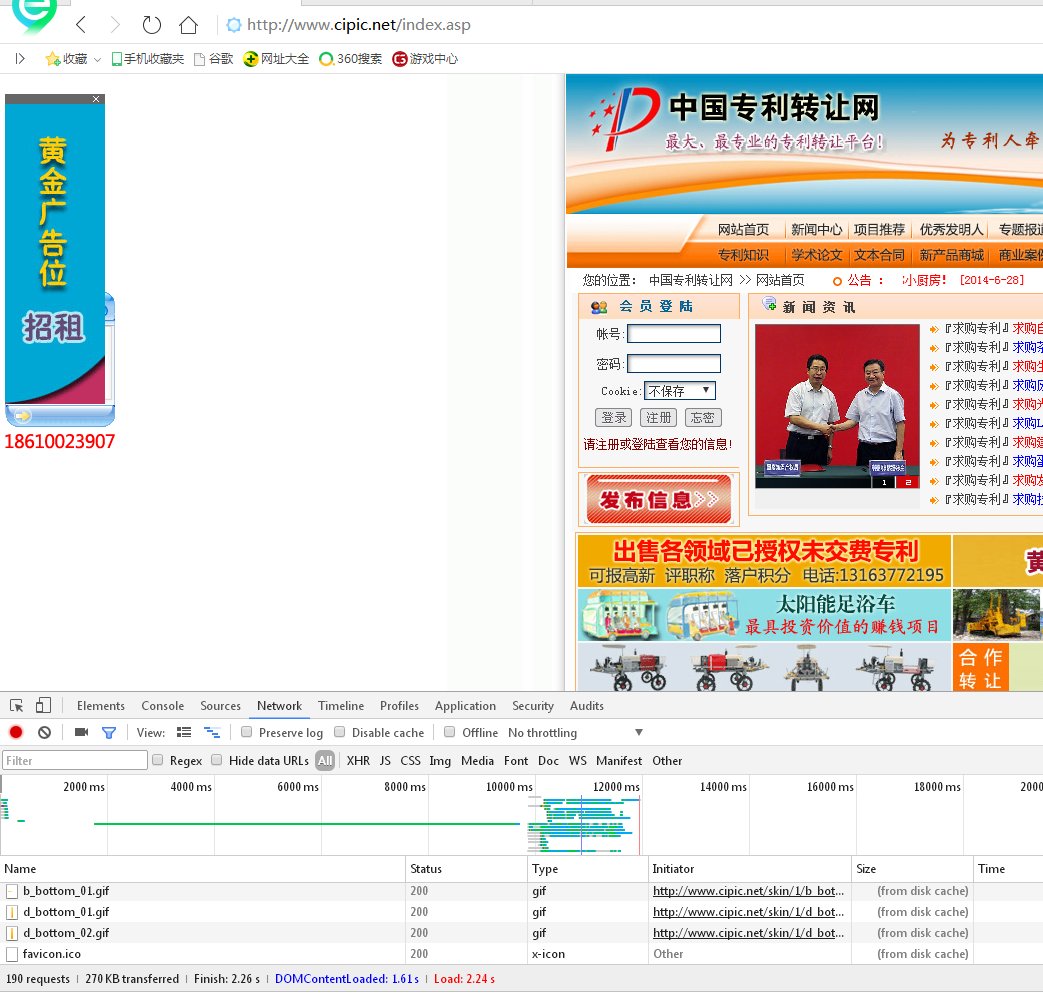The image size is (1043, 993).
Task: Stop recording network log red button
Action: (16, 733)
